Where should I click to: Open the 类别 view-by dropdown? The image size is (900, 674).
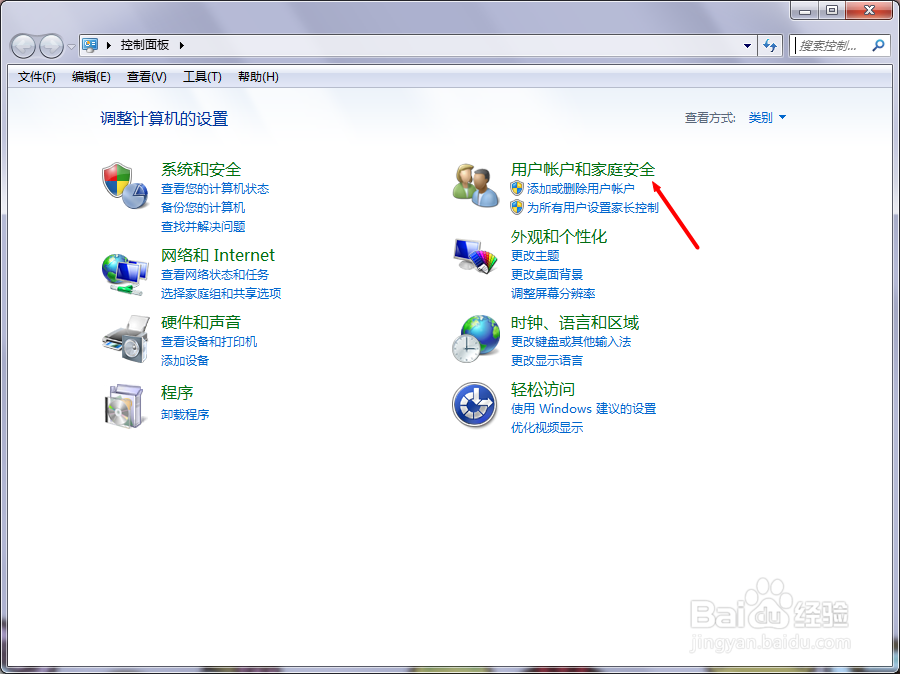click(x=767, y=118)
